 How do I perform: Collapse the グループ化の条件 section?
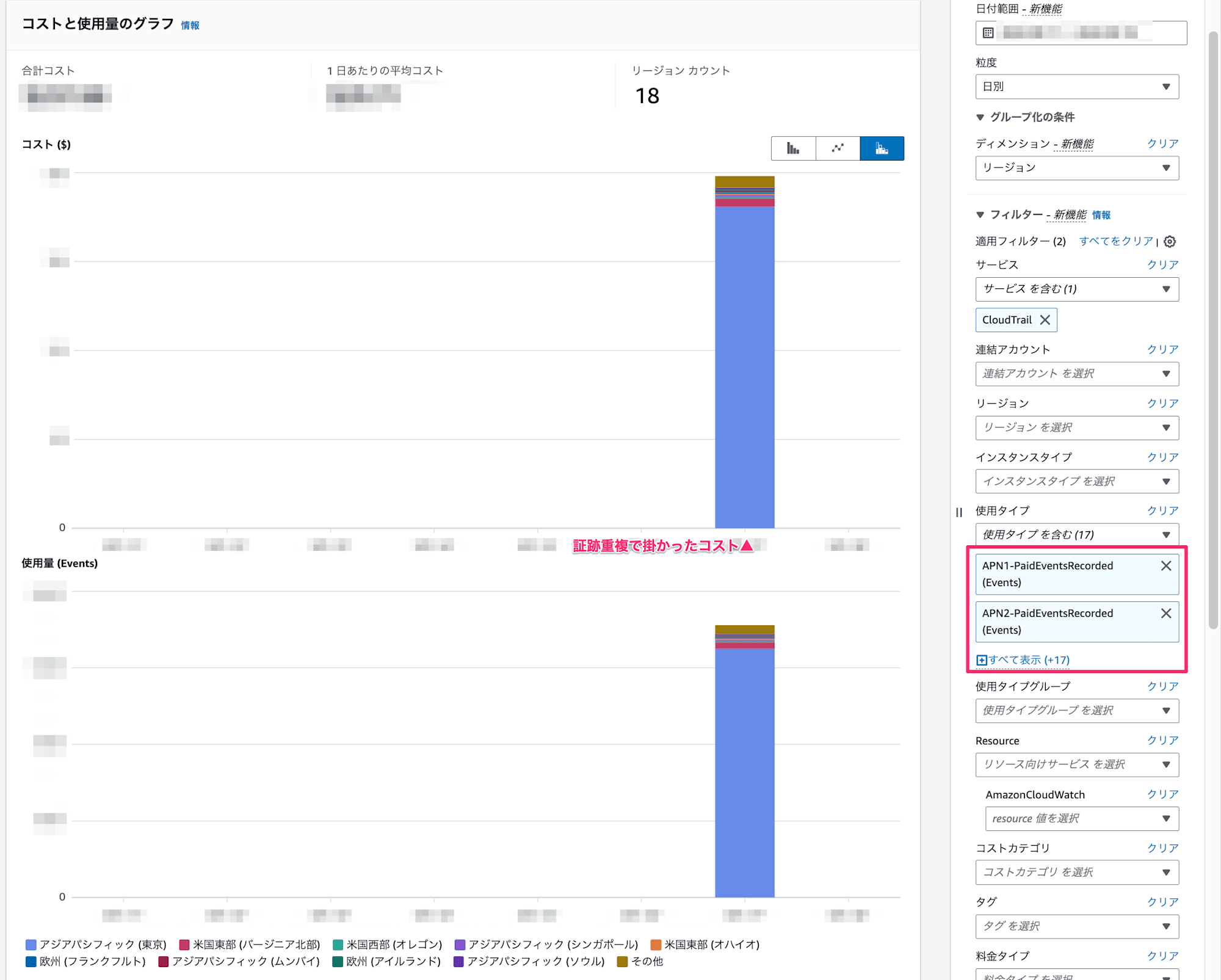coord(980,117)
